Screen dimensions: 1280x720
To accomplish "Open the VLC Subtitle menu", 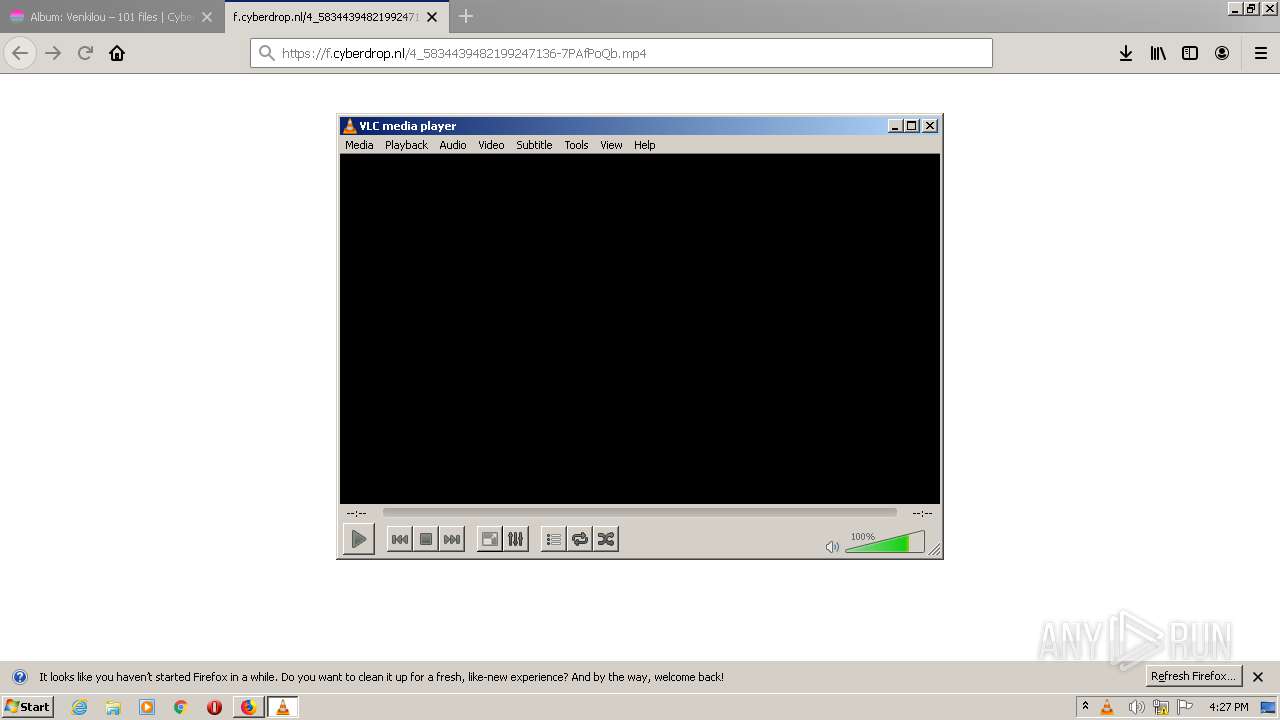I will point(534,145).
